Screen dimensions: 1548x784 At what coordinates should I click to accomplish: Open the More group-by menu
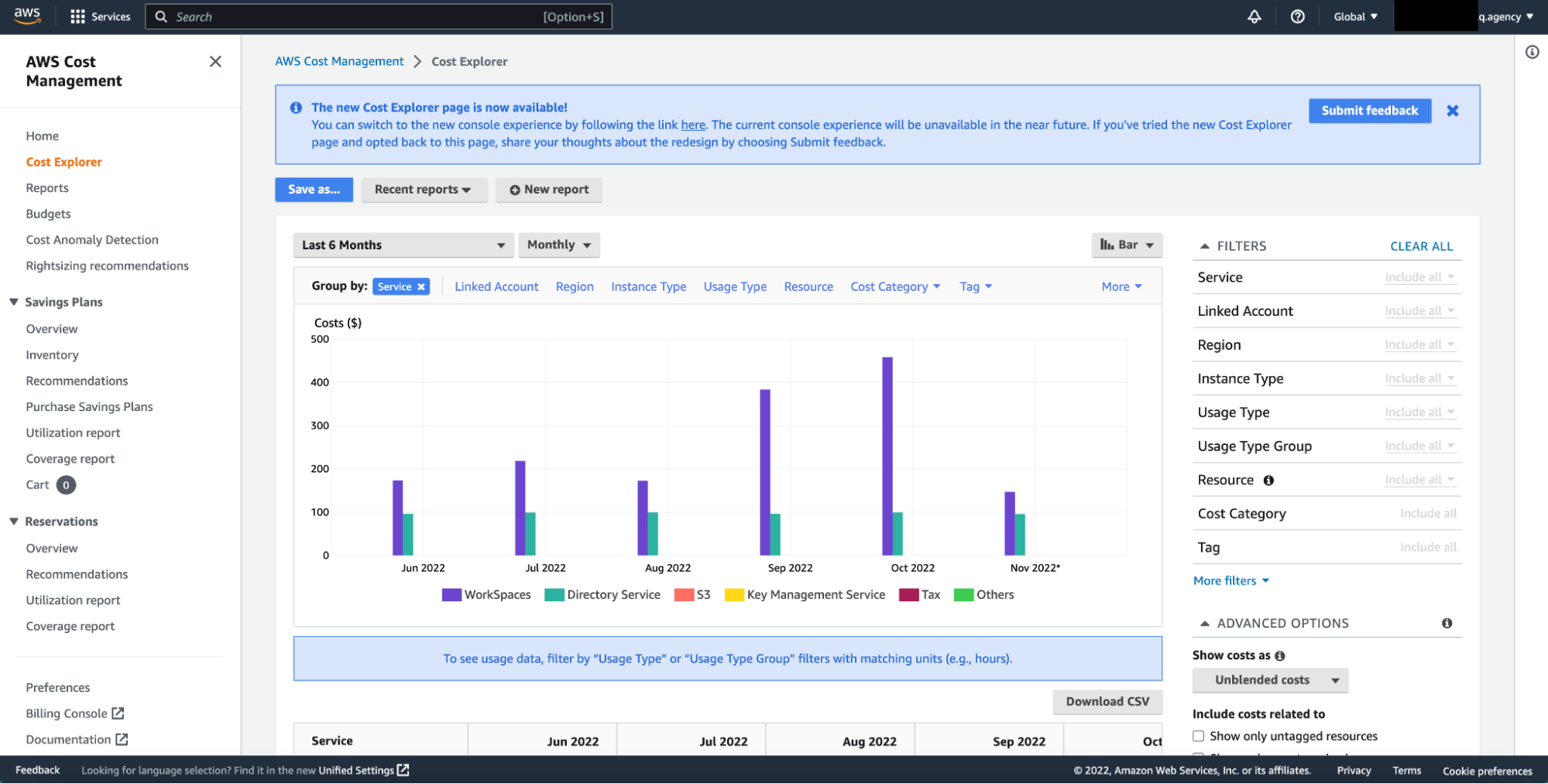coord(1122,286)
